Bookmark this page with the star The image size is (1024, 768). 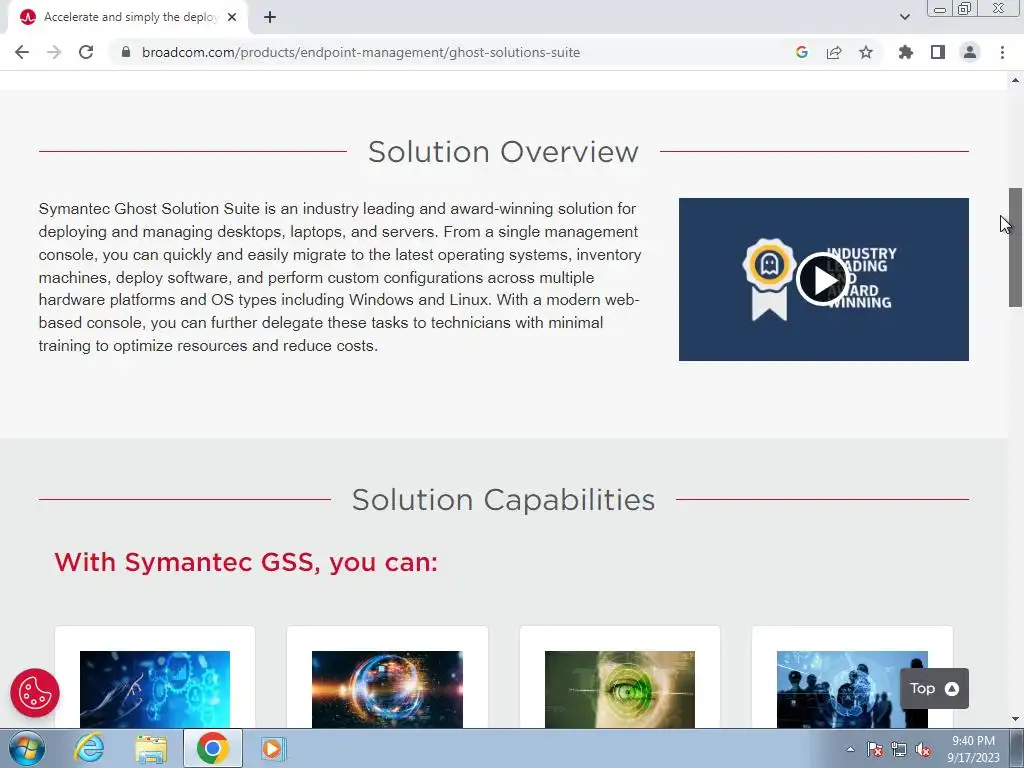(866, 52)
